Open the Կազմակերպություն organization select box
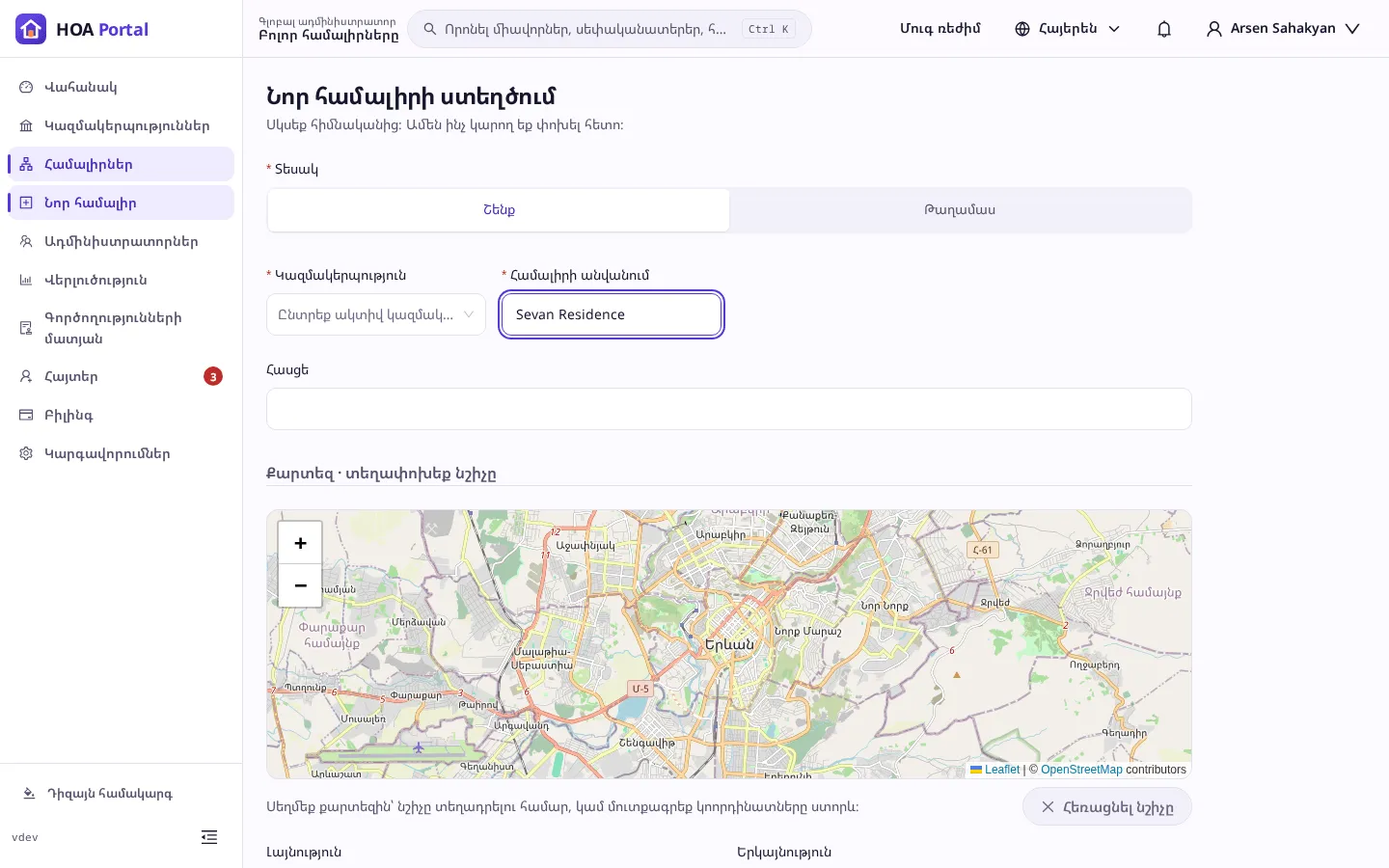1389x868 pixels. [x=376, y=314]
